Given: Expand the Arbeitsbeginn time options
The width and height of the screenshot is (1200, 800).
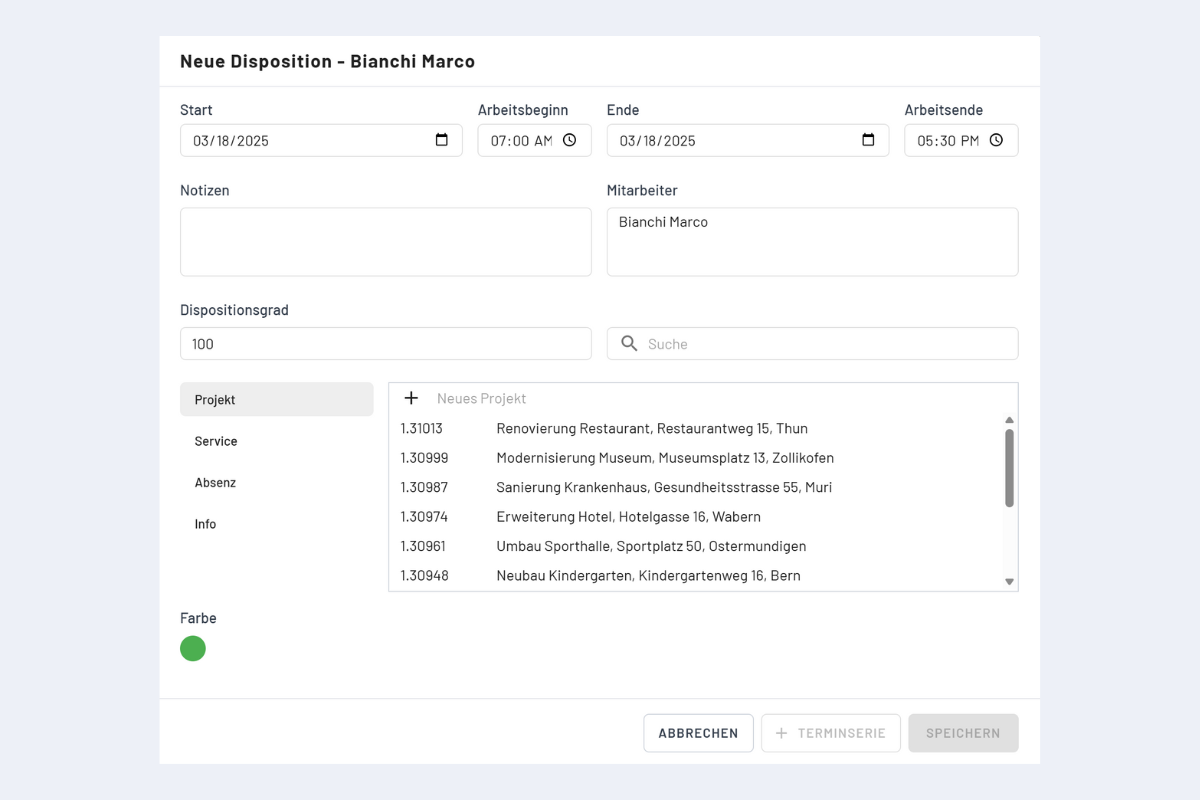Looking at the screenshot, I should point(570,140).
